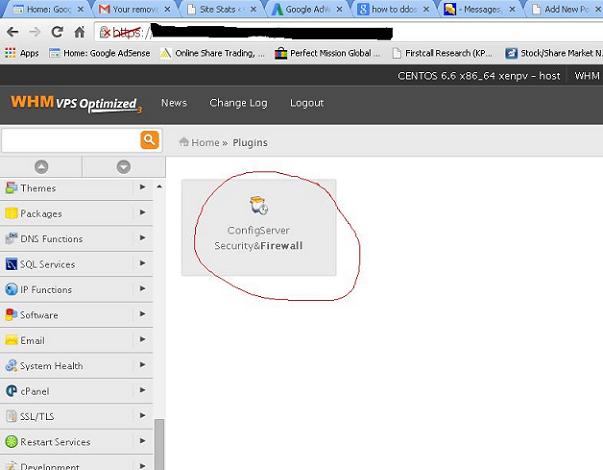Click the Email envelope icon
603x470 pixels.
click(11, 340)
